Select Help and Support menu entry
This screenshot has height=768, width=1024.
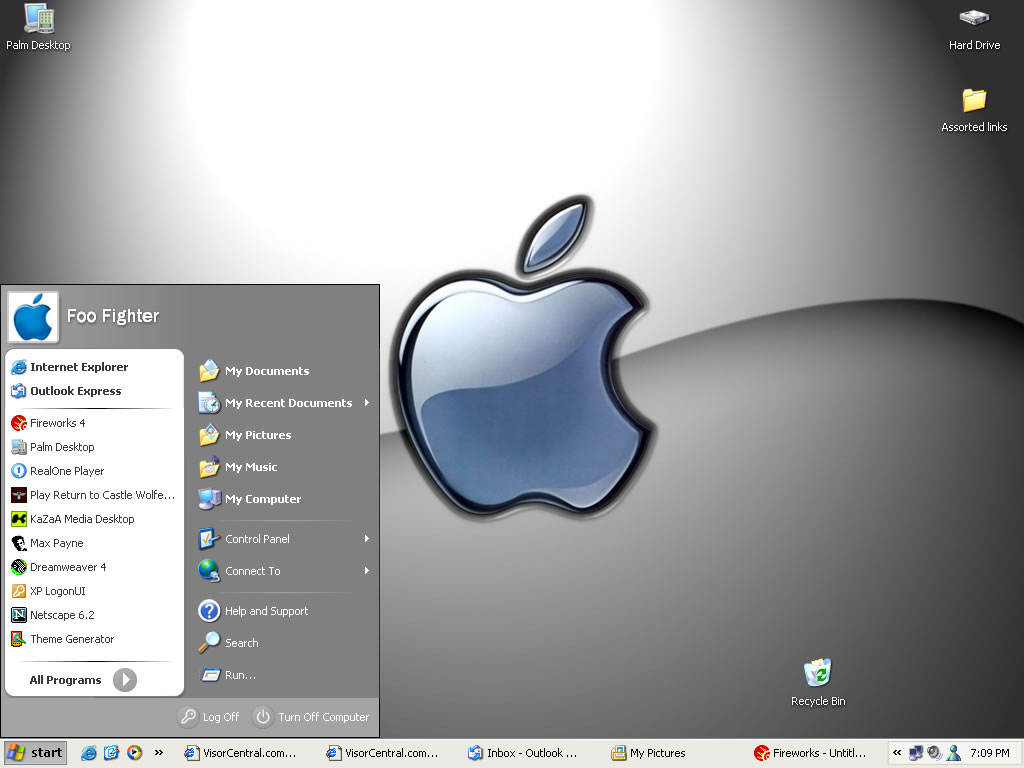click(x=266, y=611)
